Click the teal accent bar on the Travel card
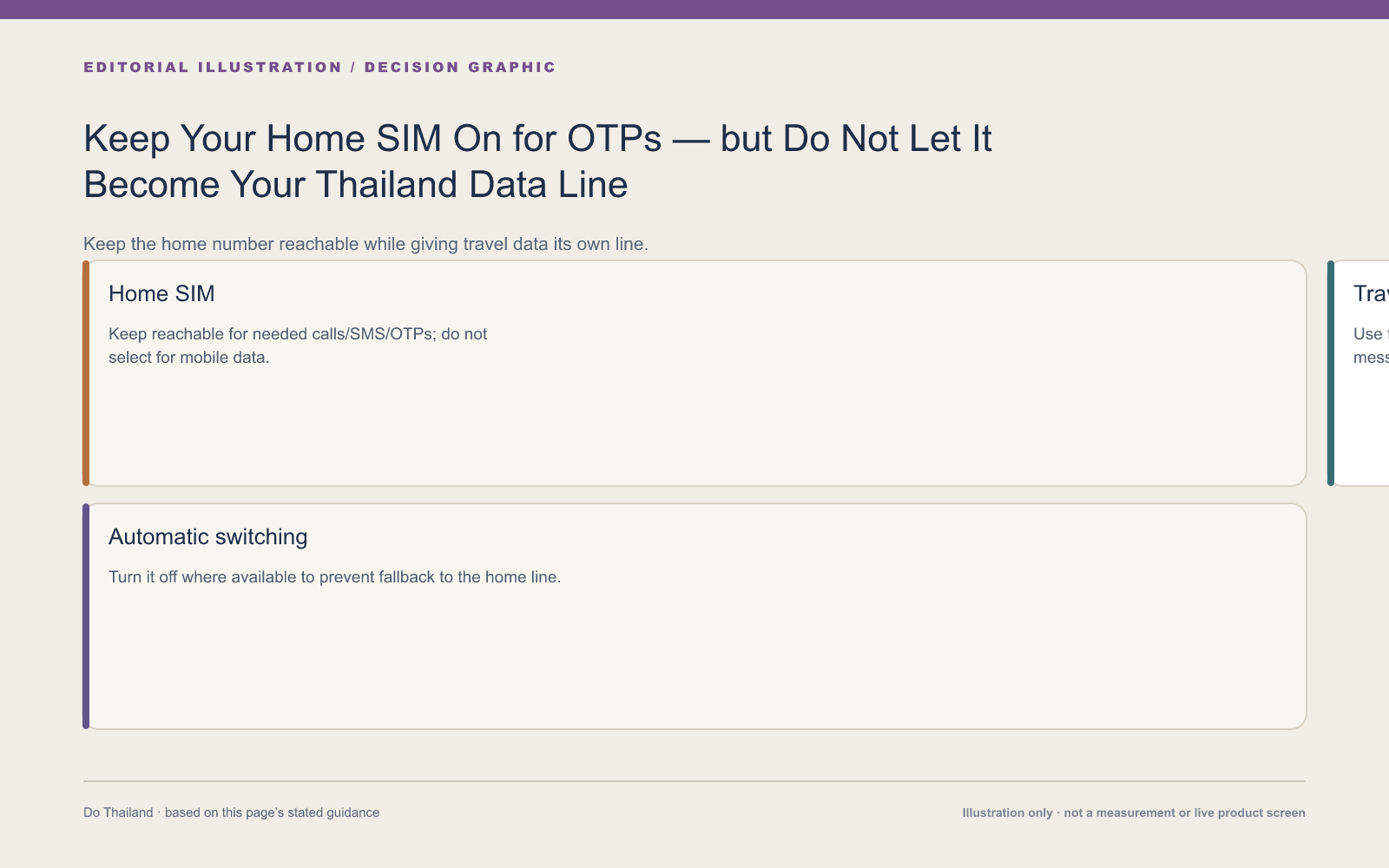The width and height of the screenshot is (1389, 868). coord(1331,373)
